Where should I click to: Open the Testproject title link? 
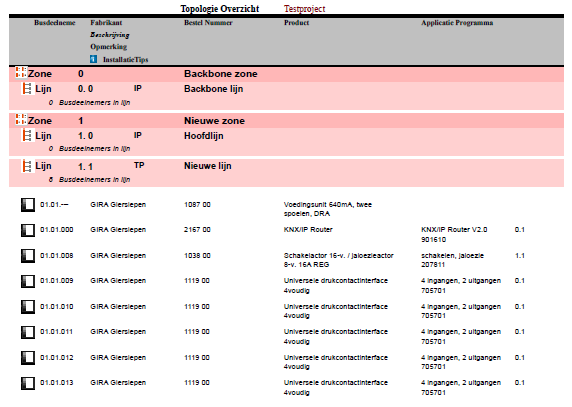pyautogui.click(x=305, y=9)
